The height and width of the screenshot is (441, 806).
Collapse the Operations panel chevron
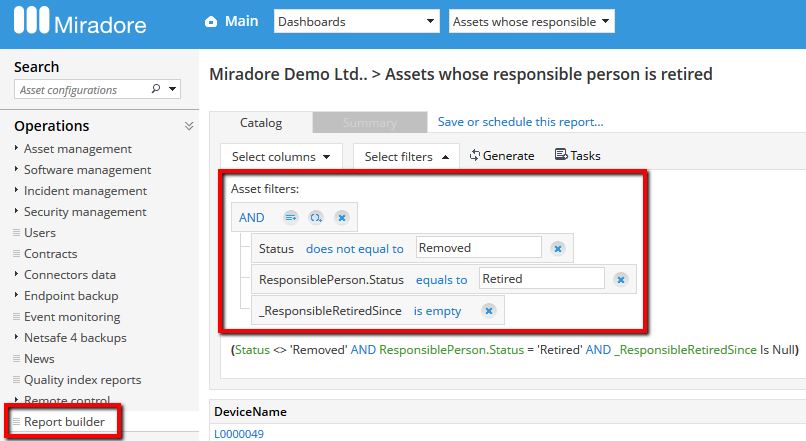click(189, 126)
